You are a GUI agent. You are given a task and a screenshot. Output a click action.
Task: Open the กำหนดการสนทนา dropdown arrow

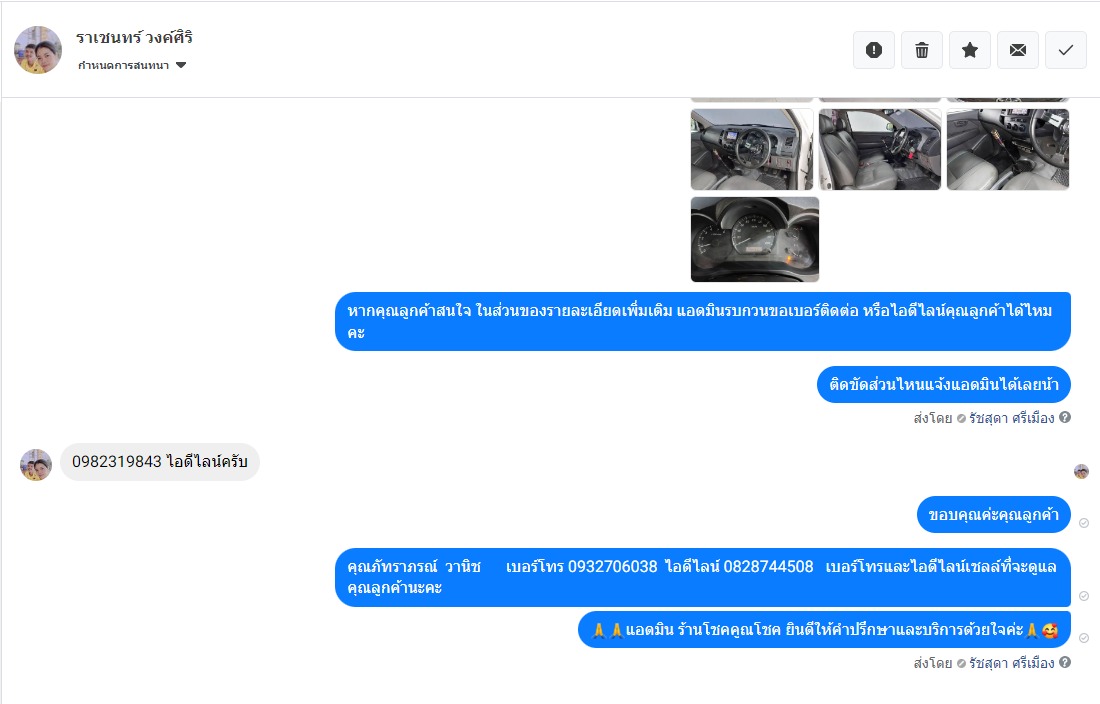[x=181, y=65]
